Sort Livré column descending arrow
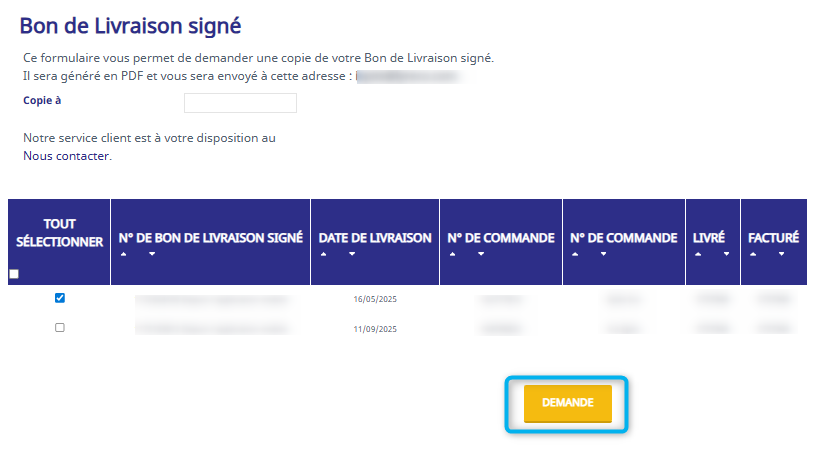 (x=726, y=254)
